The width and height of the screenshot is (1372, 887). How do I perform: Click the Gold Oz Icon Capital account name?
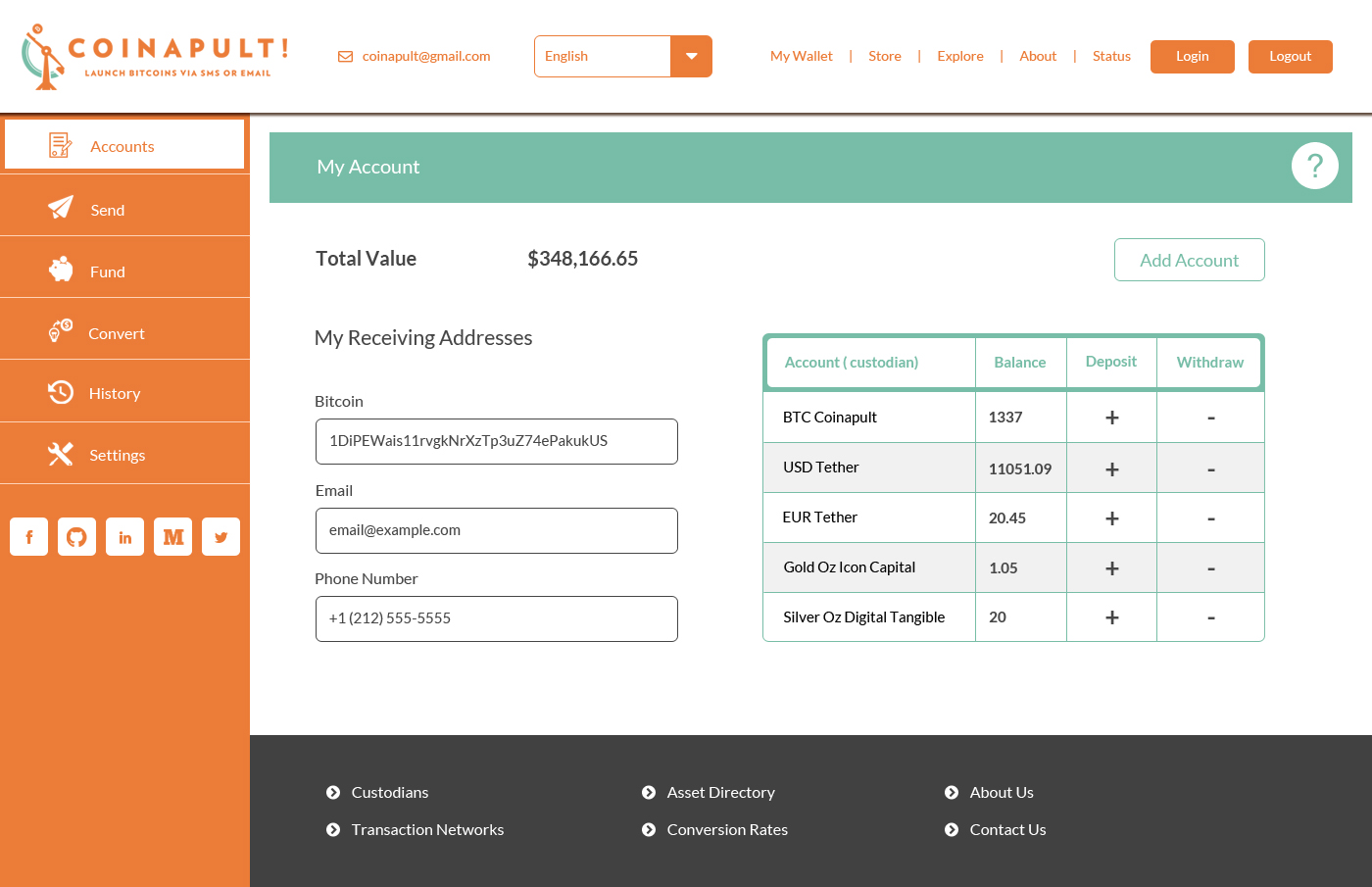[850, 567]
